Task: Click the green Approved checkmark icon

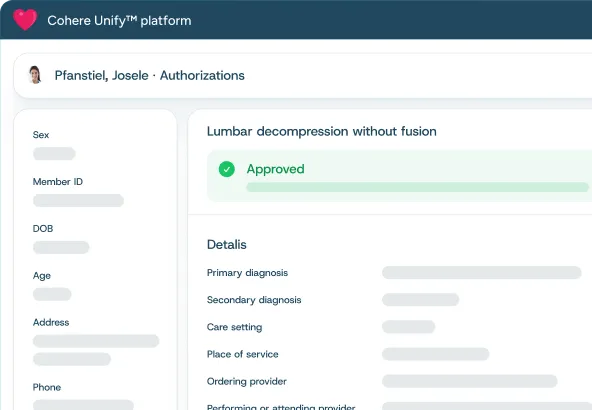Action: tap(227, 169)
